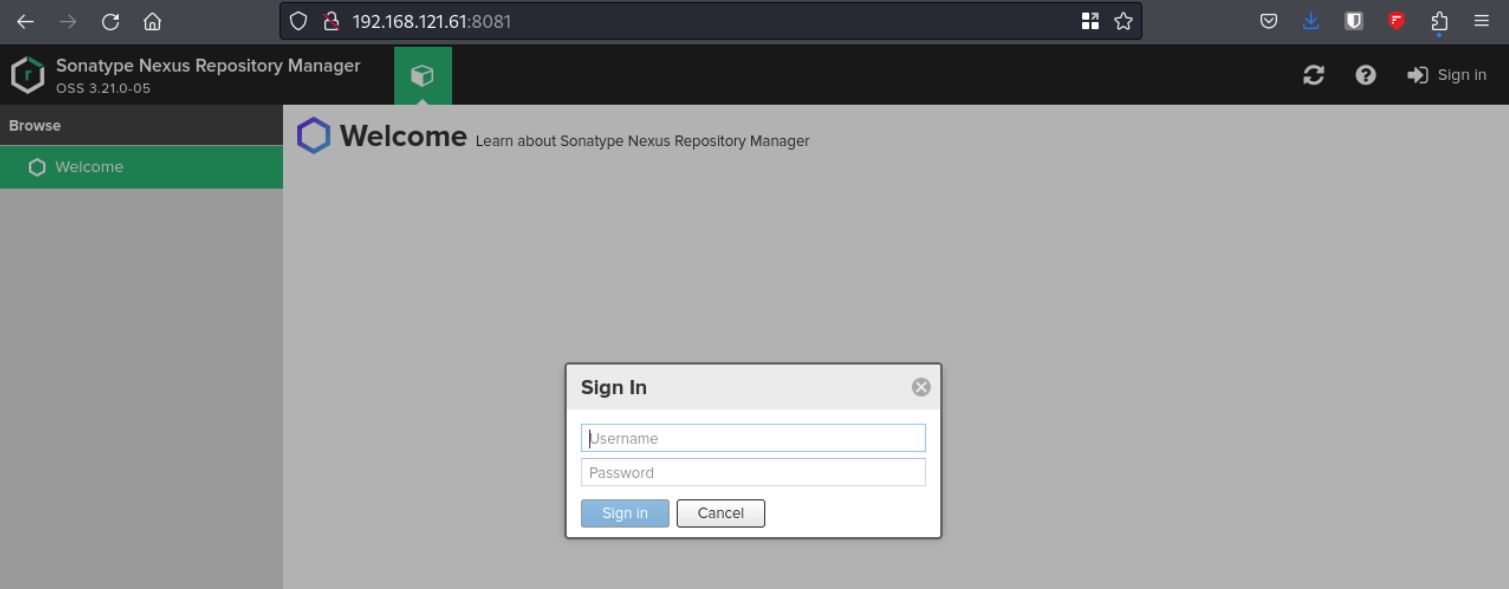This screenshot has height=589, width=1509.
Task: Open the browser extensions puzzle icon
Action: point(1439,21)
